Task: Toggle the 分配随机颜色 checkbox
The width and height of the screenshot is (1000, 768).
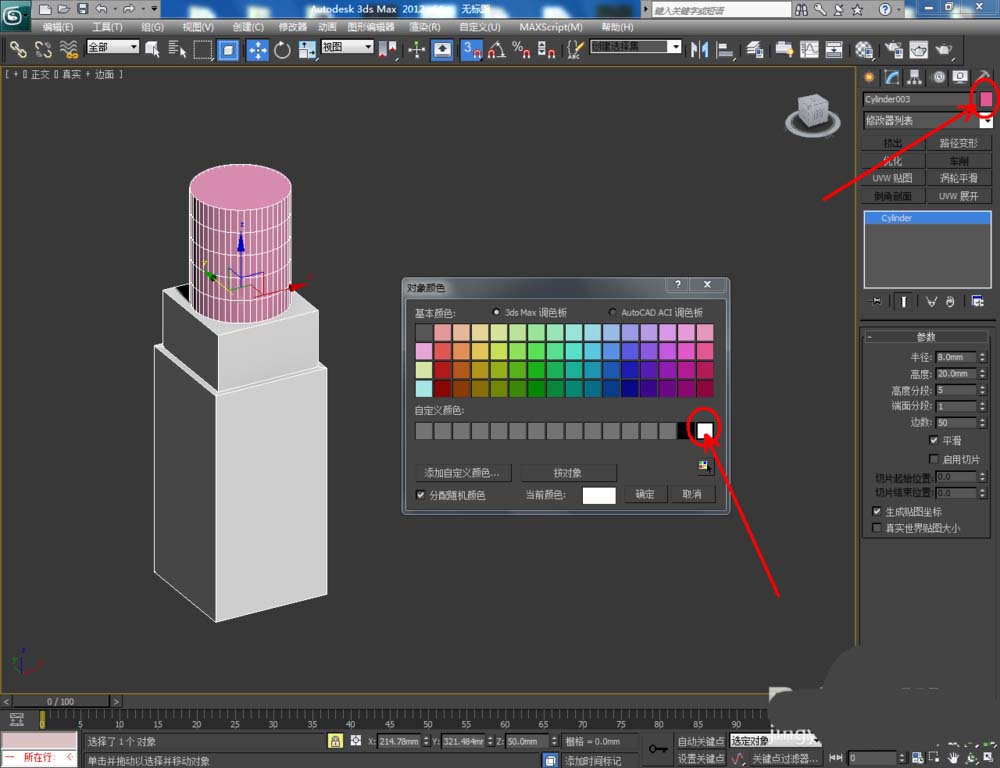Action: [x=420, y=495]
